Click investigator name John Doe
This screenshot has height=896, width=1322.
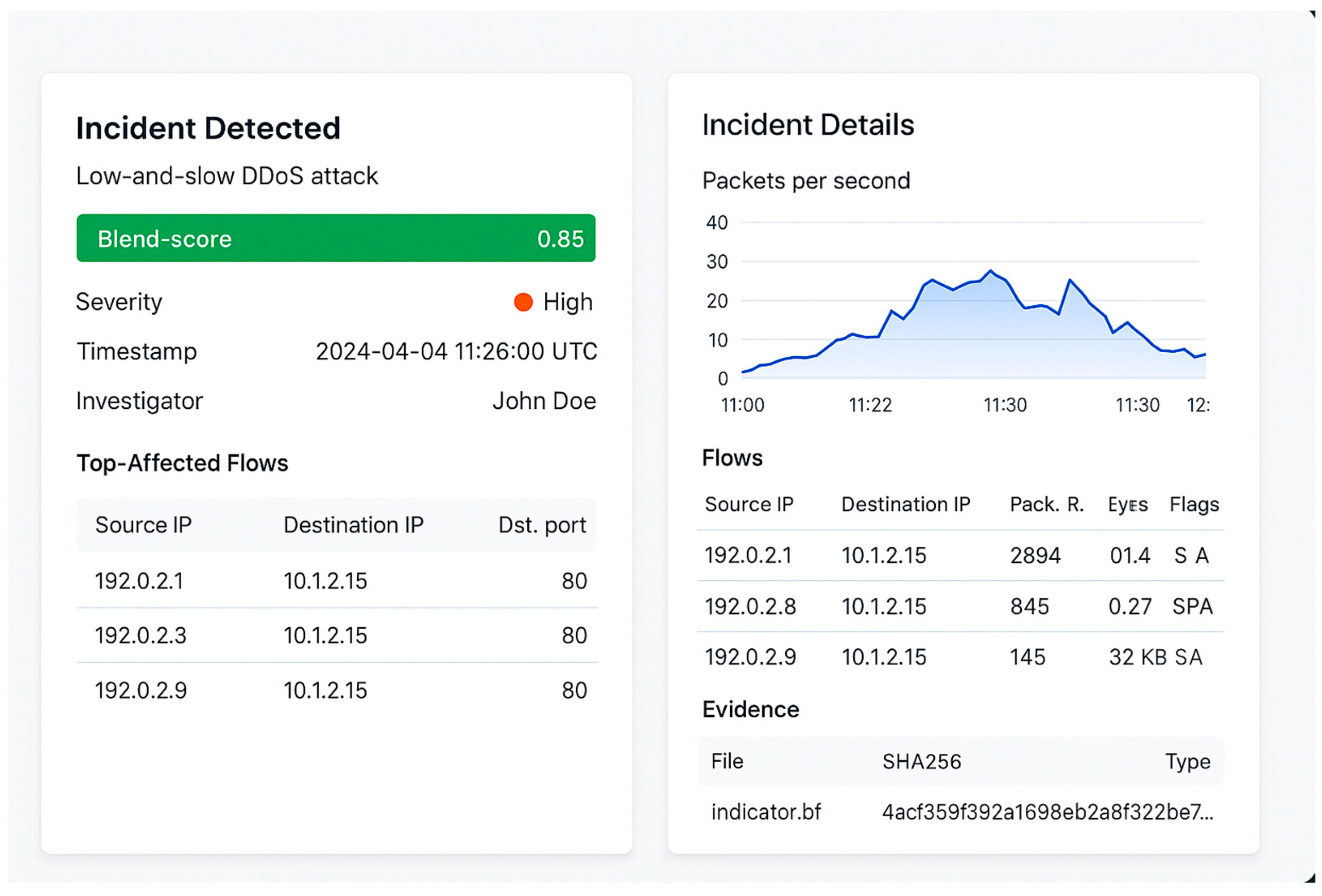point(544,401)
